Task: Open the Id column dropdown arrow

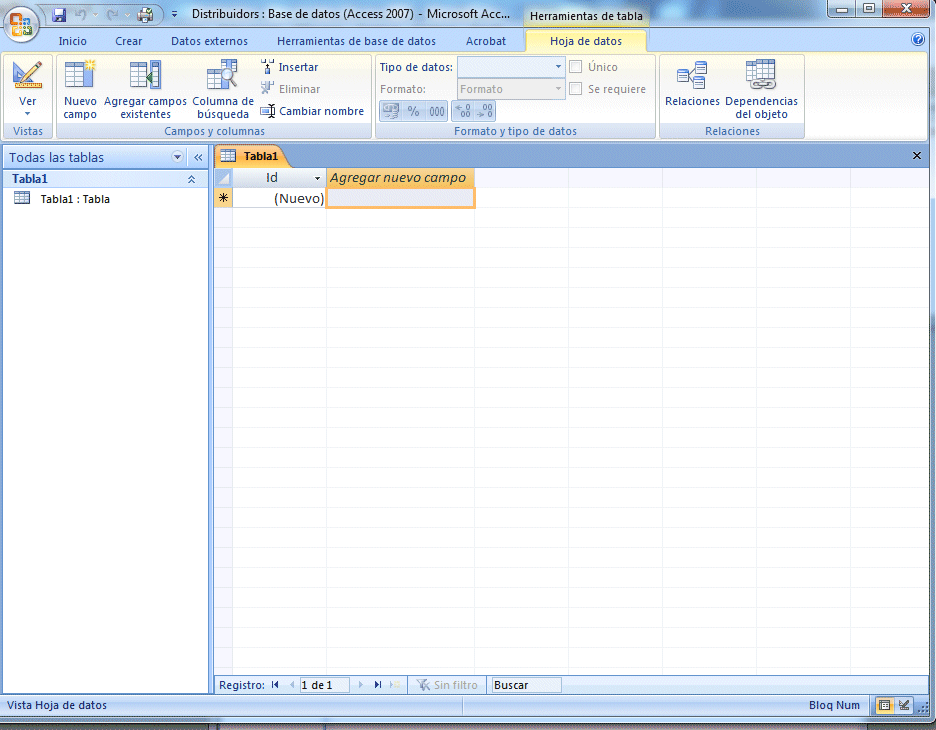Action: (x=318, y=178)
